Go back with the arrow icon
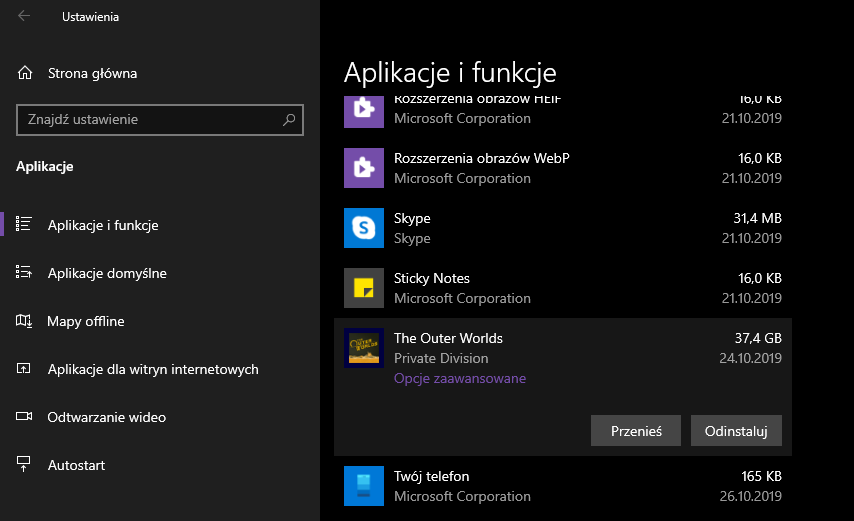 coord(24,16)
